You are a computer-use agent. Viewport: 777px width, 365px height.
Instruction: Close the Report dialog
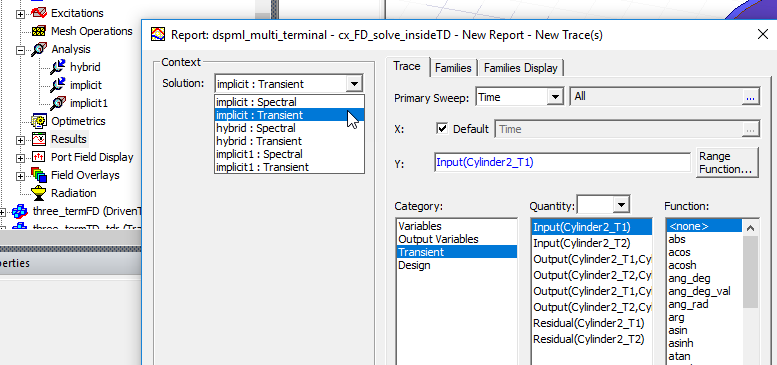pos(763,34)
